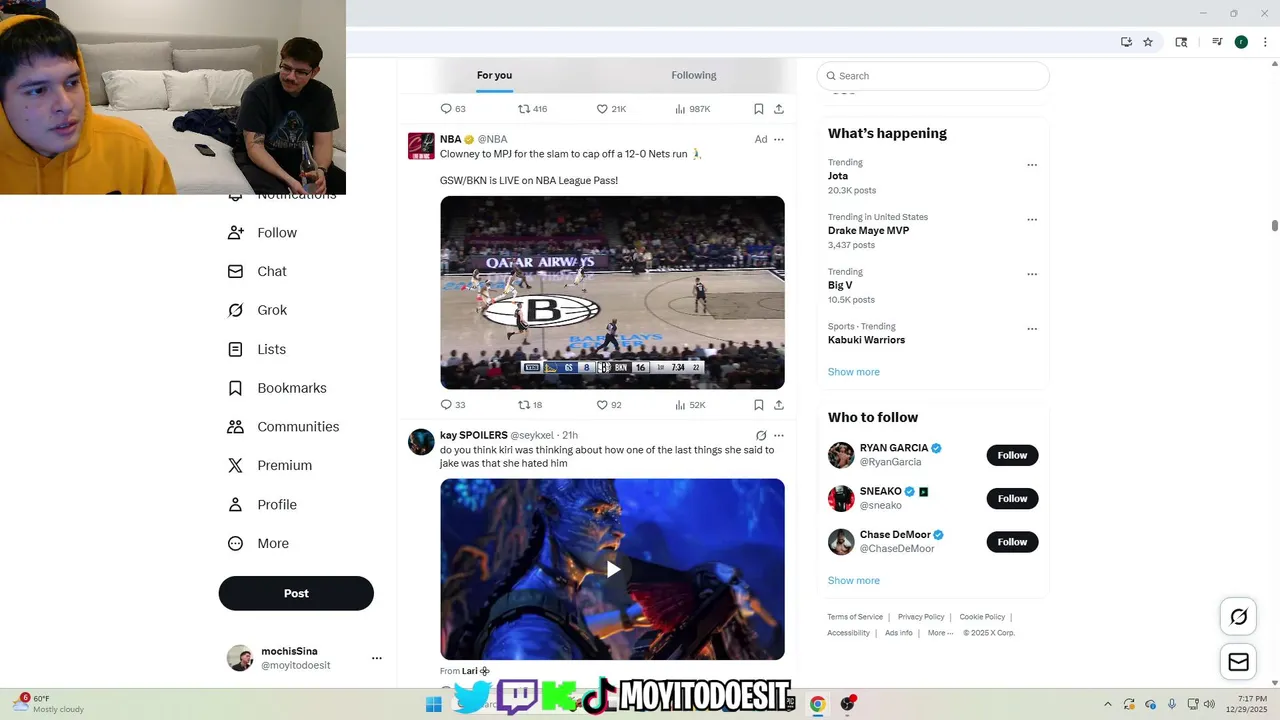
Task: Like the NBA post with 92 likes
Action: pyautogui.click(x=609, y=405)
